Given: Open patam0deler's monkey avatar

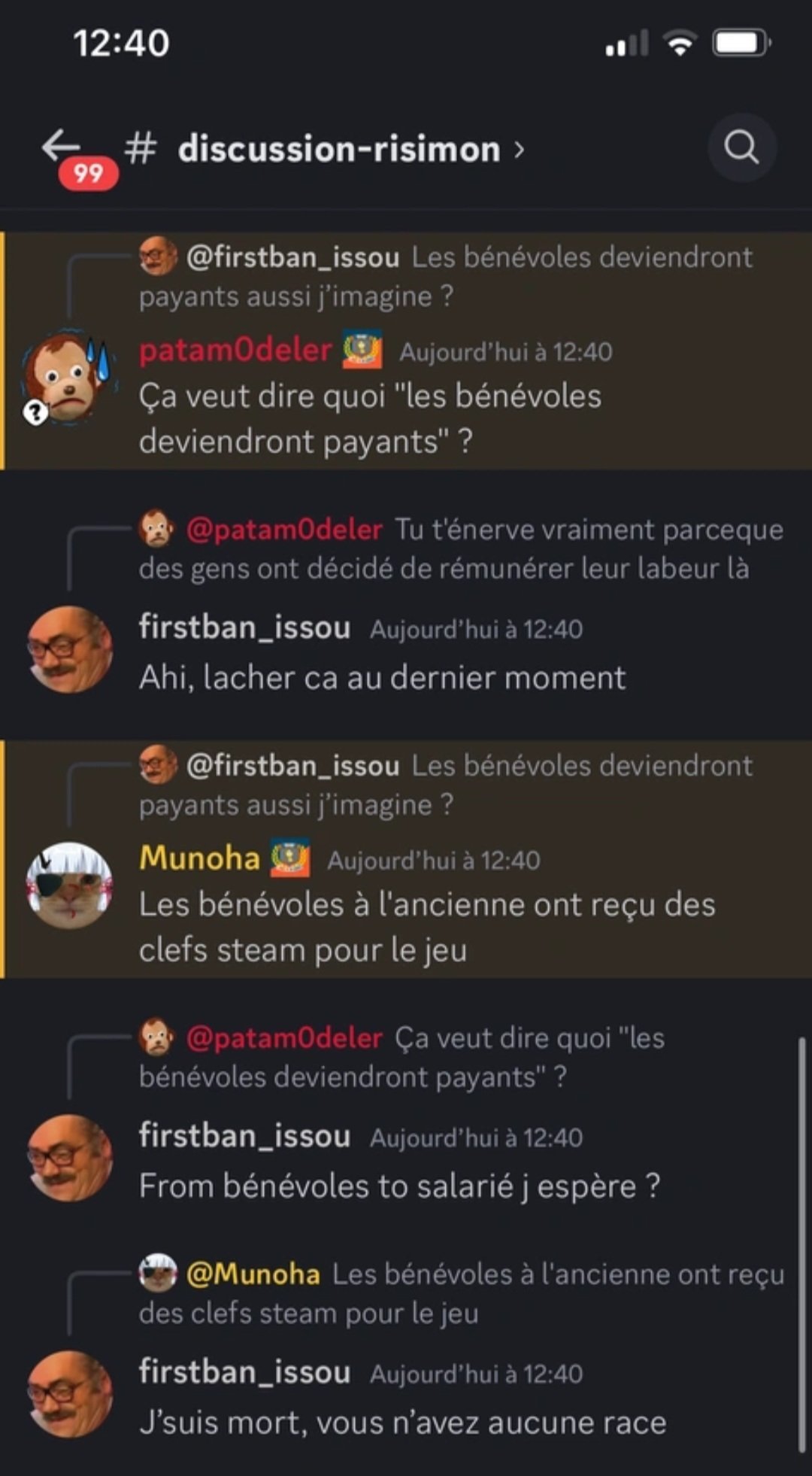Looking at the screenshot, I should [x=68, y=378].
